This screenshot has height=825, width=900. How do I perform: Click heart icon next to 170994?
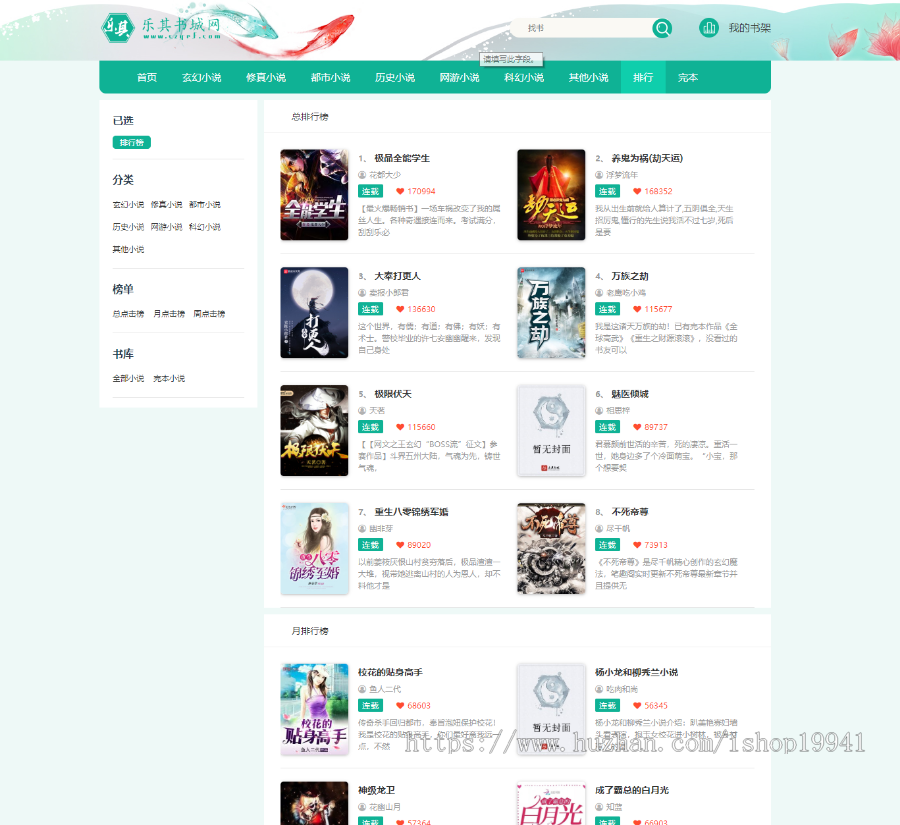(400, 191)
